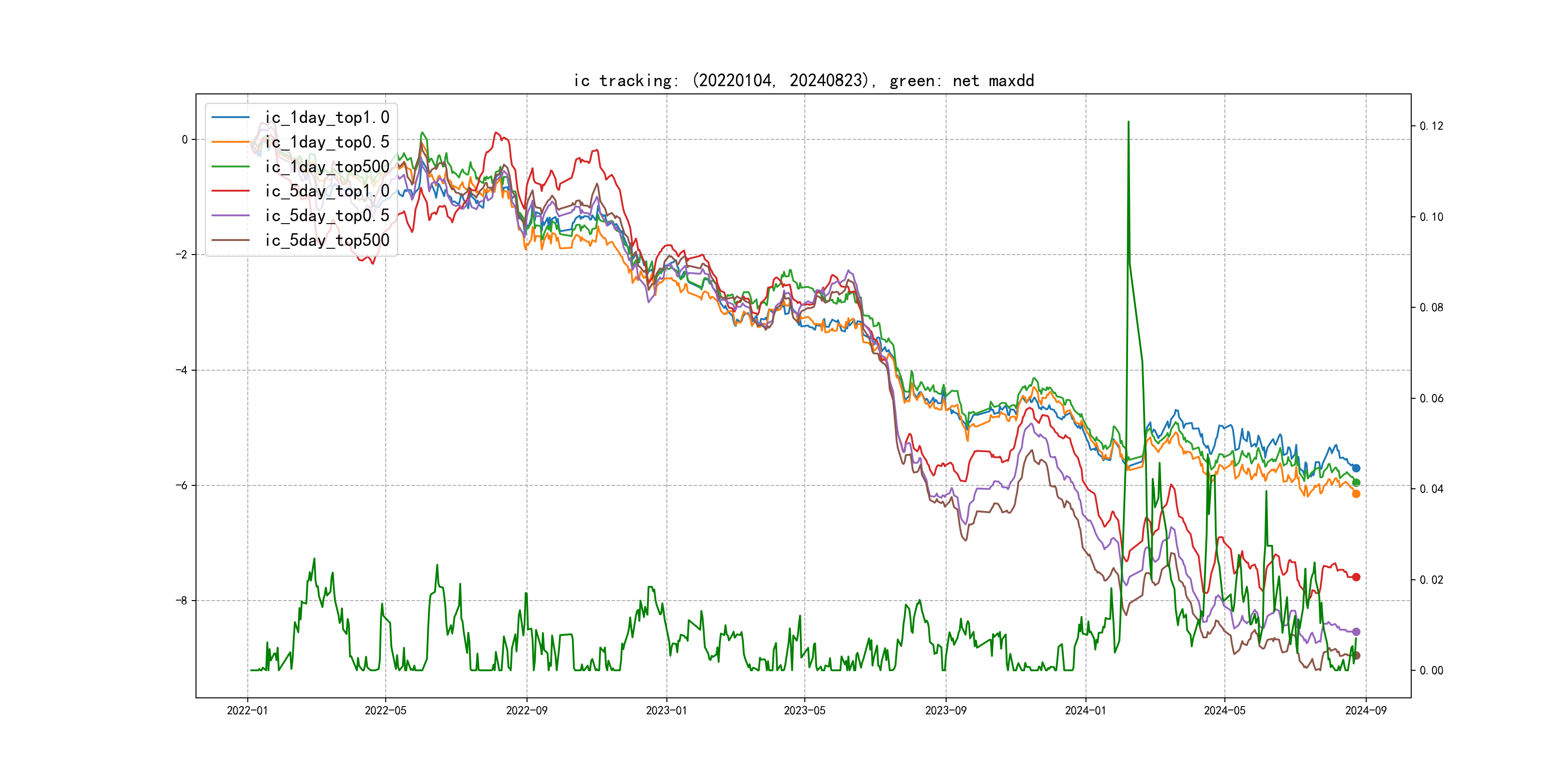This screenshot has height=784, width=1568.
Task: Click the 2022-09 x-axis tick label
Action: tap(527, 710)
